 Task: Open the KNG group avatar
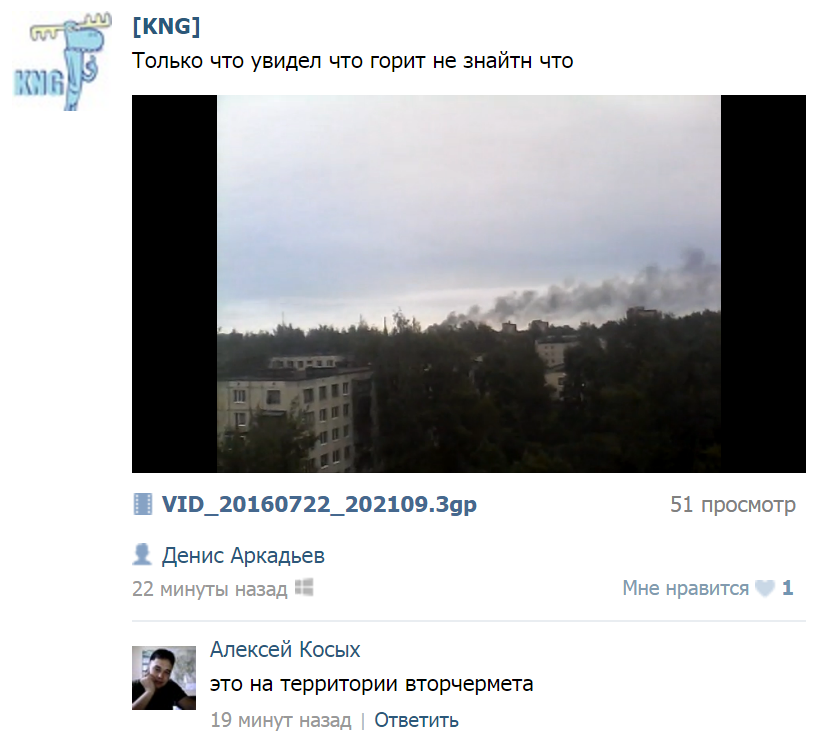[x=63, y=62]
